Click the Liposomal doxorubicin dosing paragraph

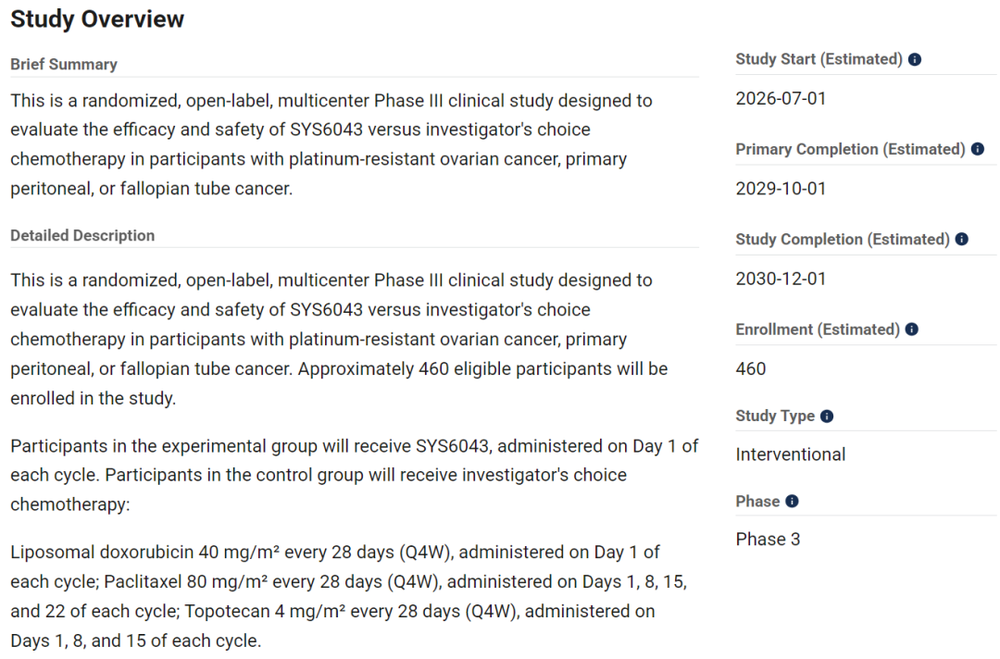click(x=349, y=596)
